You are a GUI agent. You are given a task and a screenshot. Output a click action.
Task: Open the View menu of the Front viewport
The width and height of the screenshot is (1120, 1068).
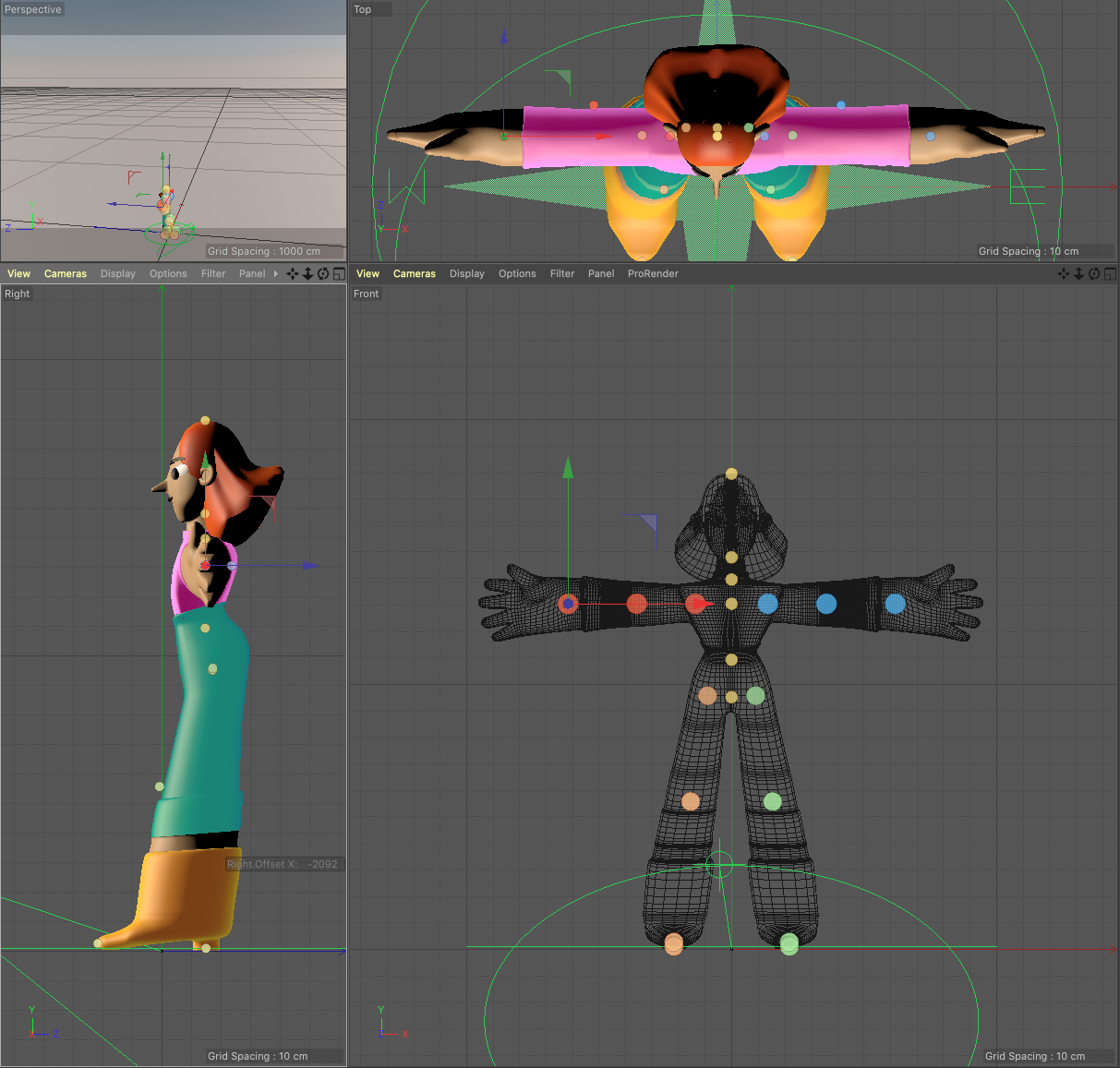(367, 273)
